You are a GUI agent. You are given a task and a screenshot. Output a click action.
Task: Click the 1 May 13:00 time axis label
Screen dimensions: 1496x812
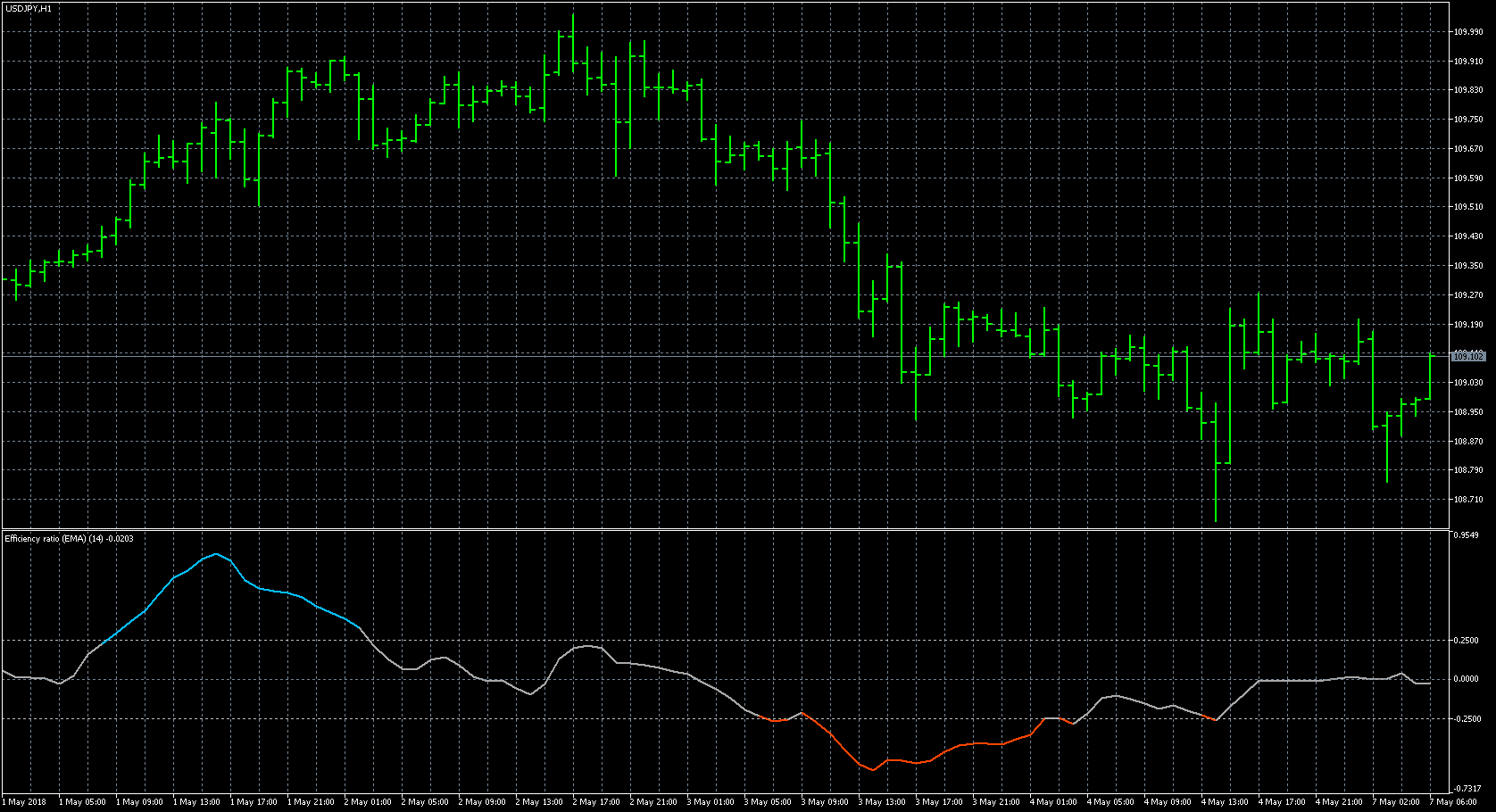point(197,802)
